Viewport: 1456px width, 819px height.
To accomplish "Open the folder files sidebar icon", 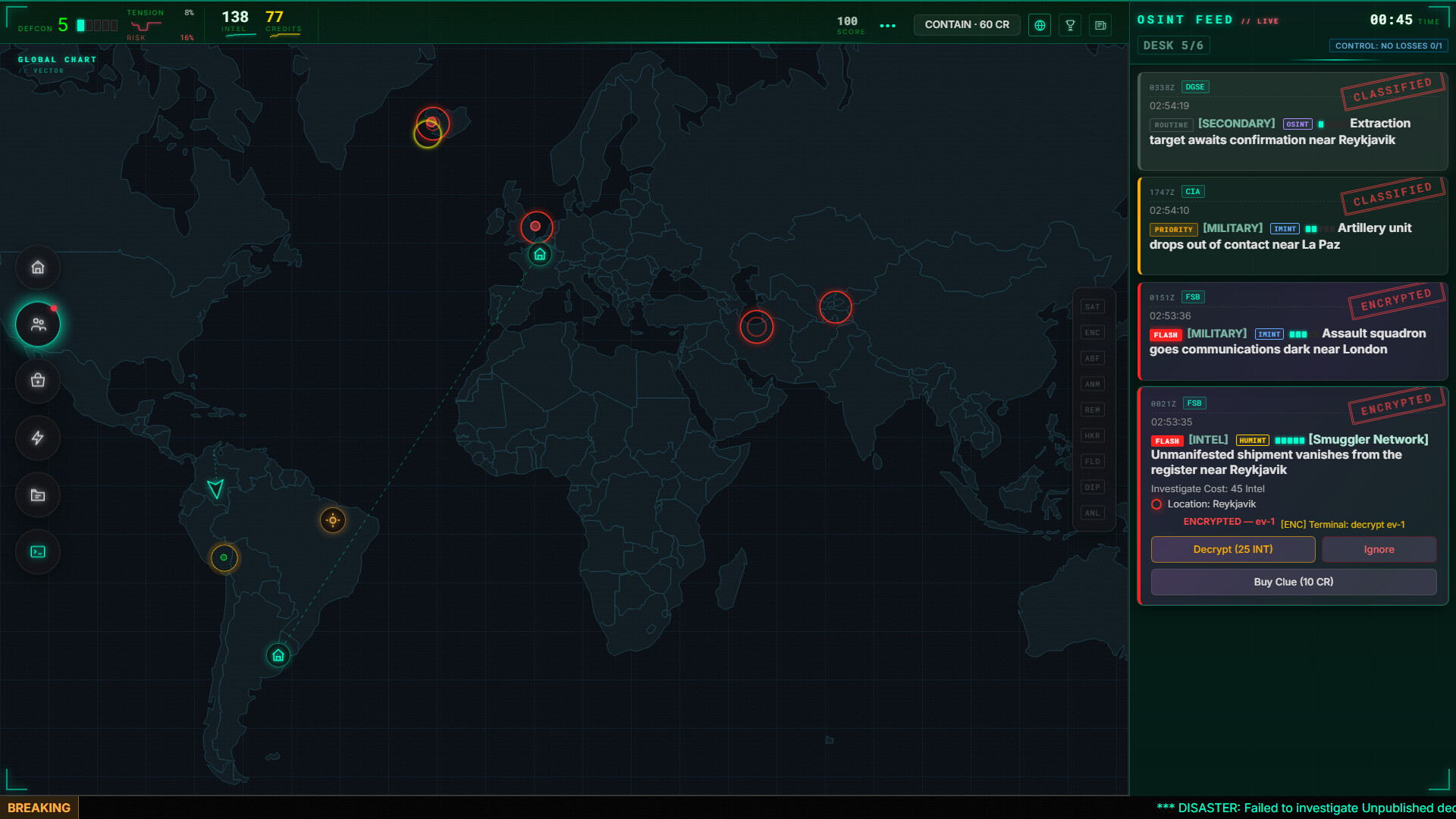I will click(38, 494).
